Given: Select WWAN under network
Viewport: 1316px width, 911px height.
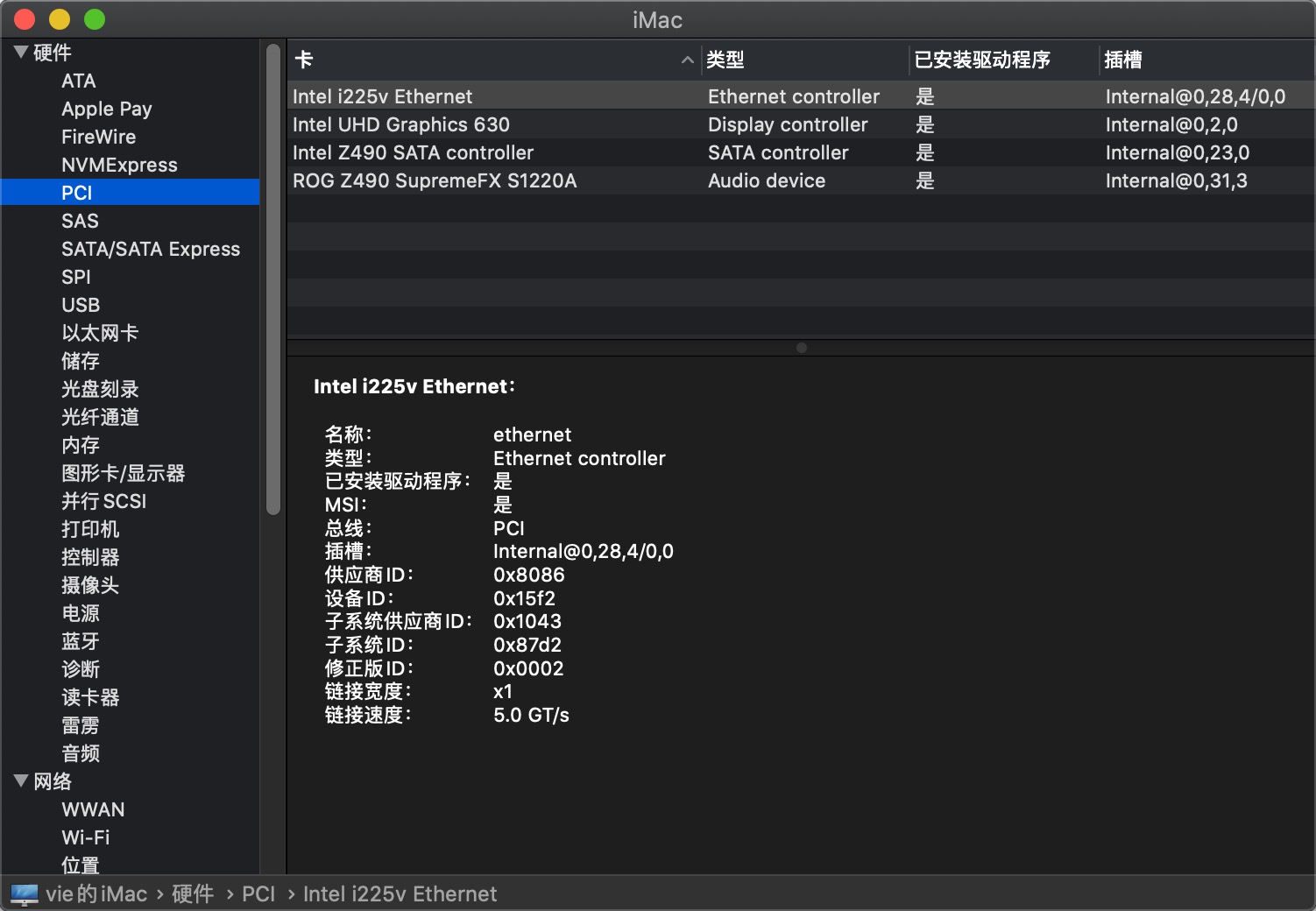Looking at the screenshot, I should tap(93, 809).
